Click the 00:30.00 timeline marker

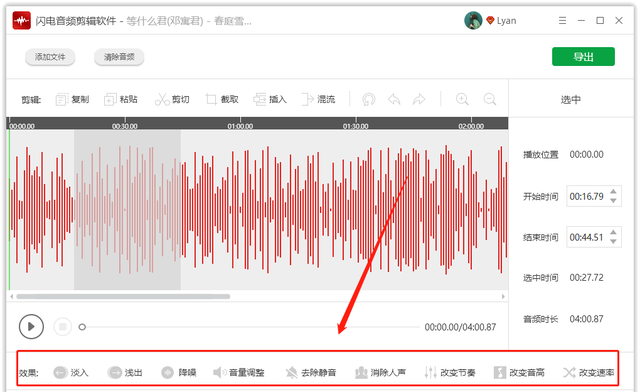coord(124,126)
